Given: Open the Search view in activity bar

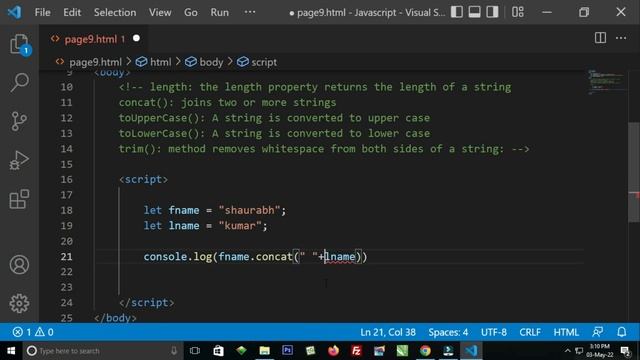Looking at the screenshot, I should tap(19, 82).
